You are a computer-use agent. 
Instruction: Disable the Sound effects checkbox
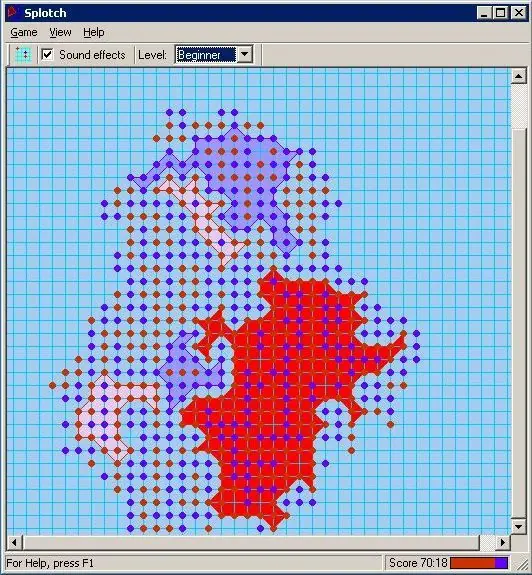[47, 55]
